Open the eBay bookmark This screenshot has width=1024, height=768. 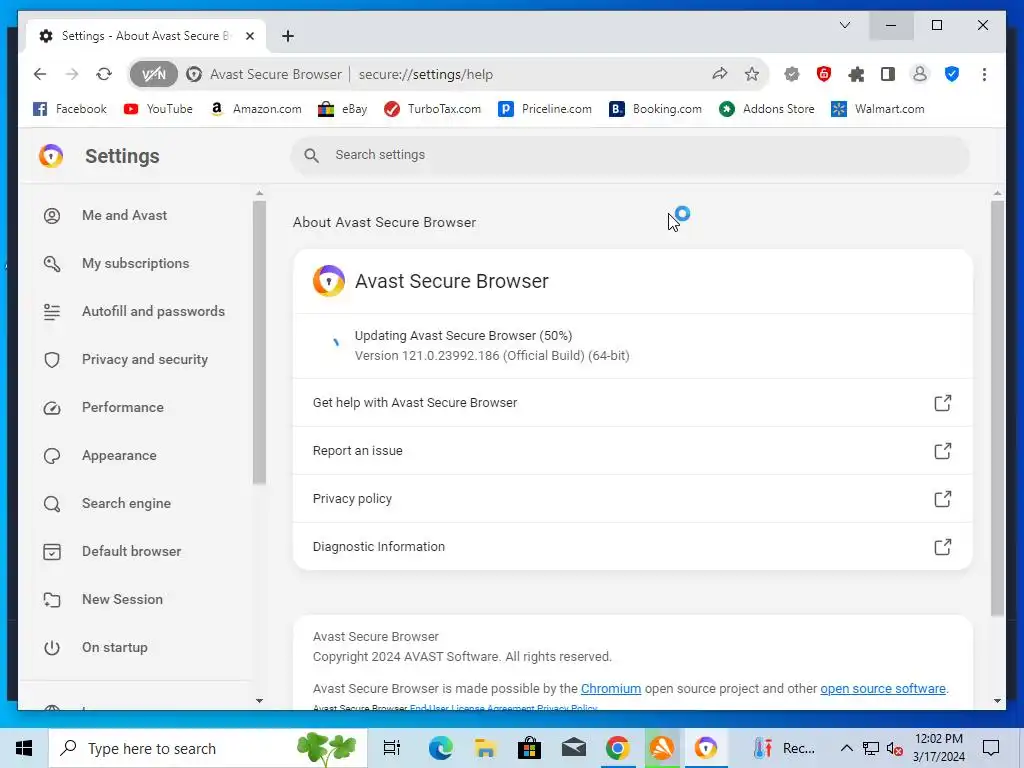[342, 109]
